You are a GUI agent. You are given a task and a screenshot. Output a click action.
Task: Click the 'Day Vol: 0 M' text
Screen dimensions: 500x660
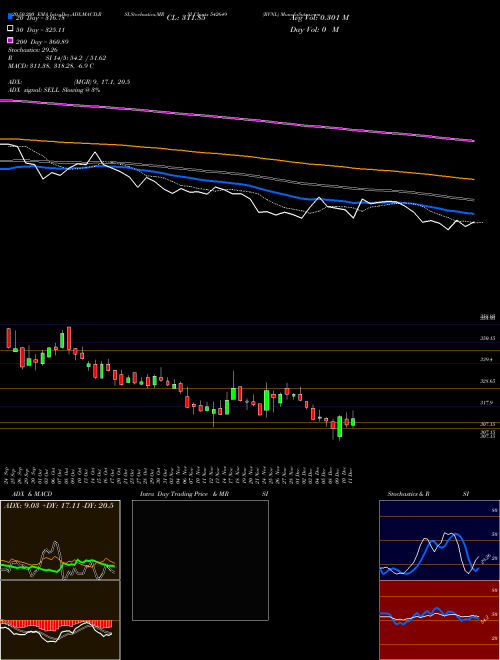pos(314,29)
